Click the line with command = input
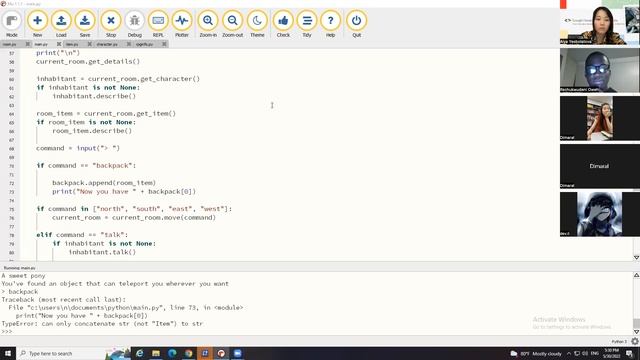Screen dimensions: 640x360 tap(78, 148)
